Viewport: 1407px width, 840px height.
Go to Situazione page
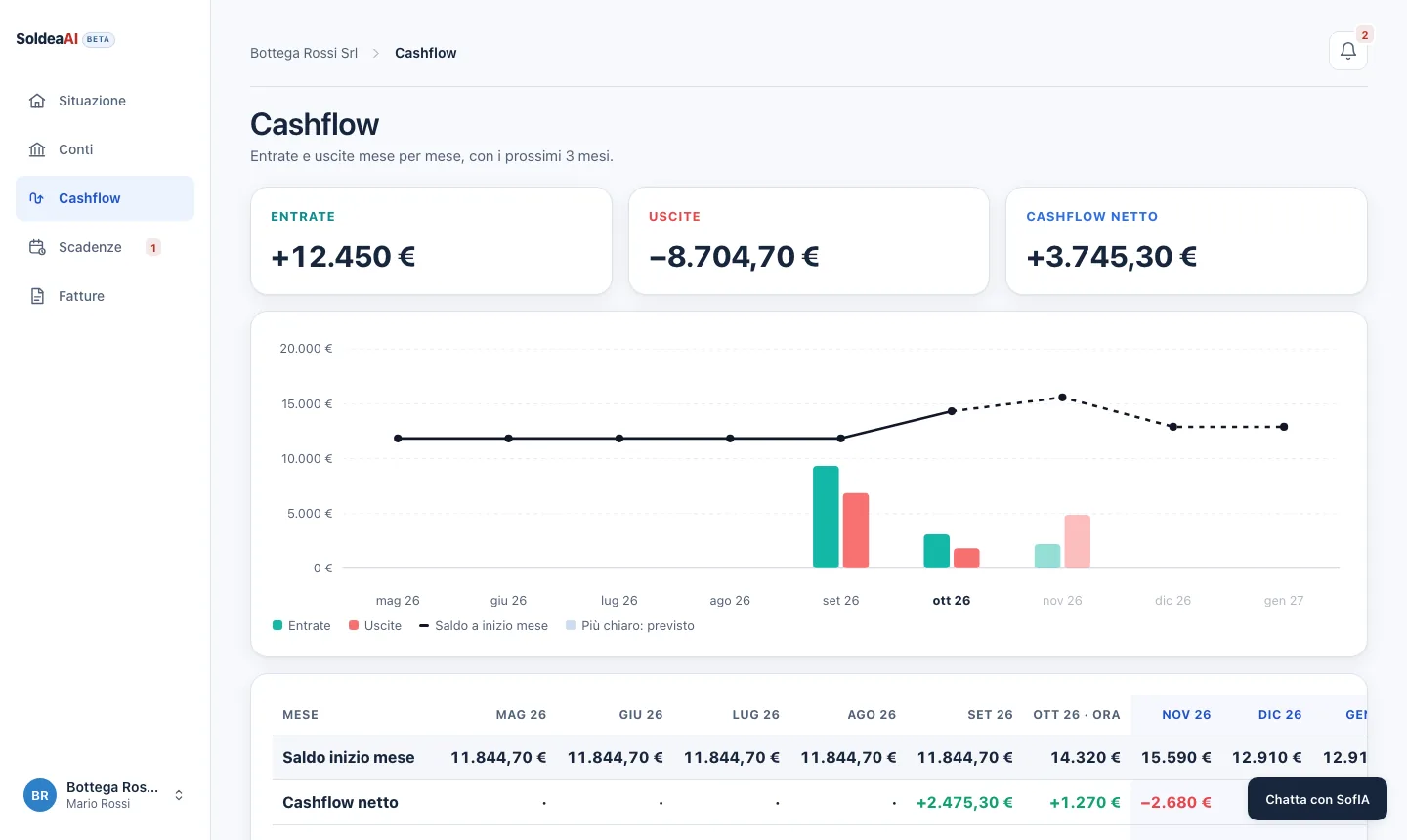coord(105,101)
